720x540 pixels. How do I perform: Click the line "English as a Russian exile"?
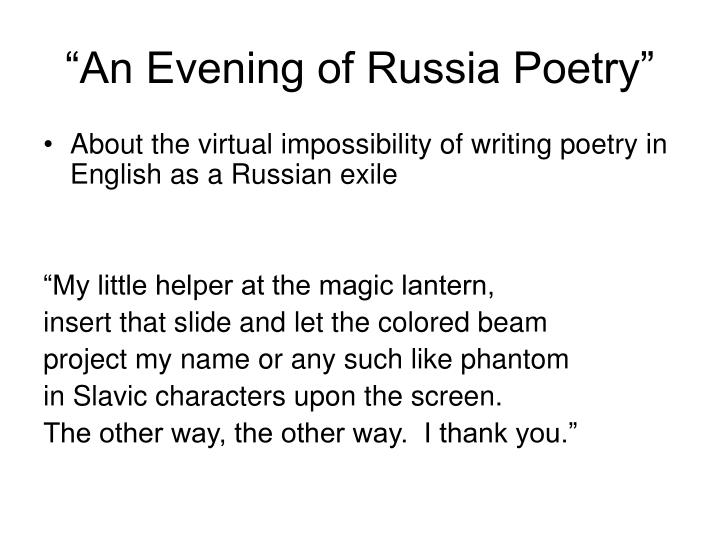[234, 175]
